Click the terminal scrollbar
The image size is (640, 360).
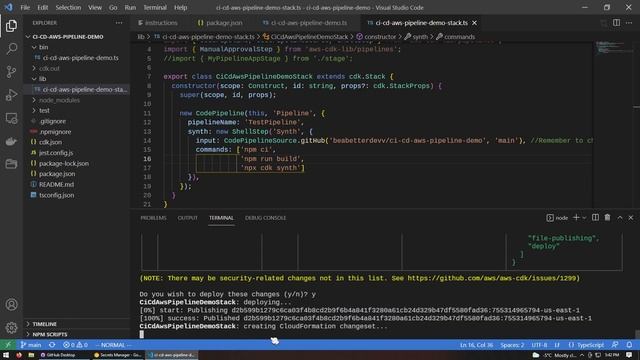637,334
